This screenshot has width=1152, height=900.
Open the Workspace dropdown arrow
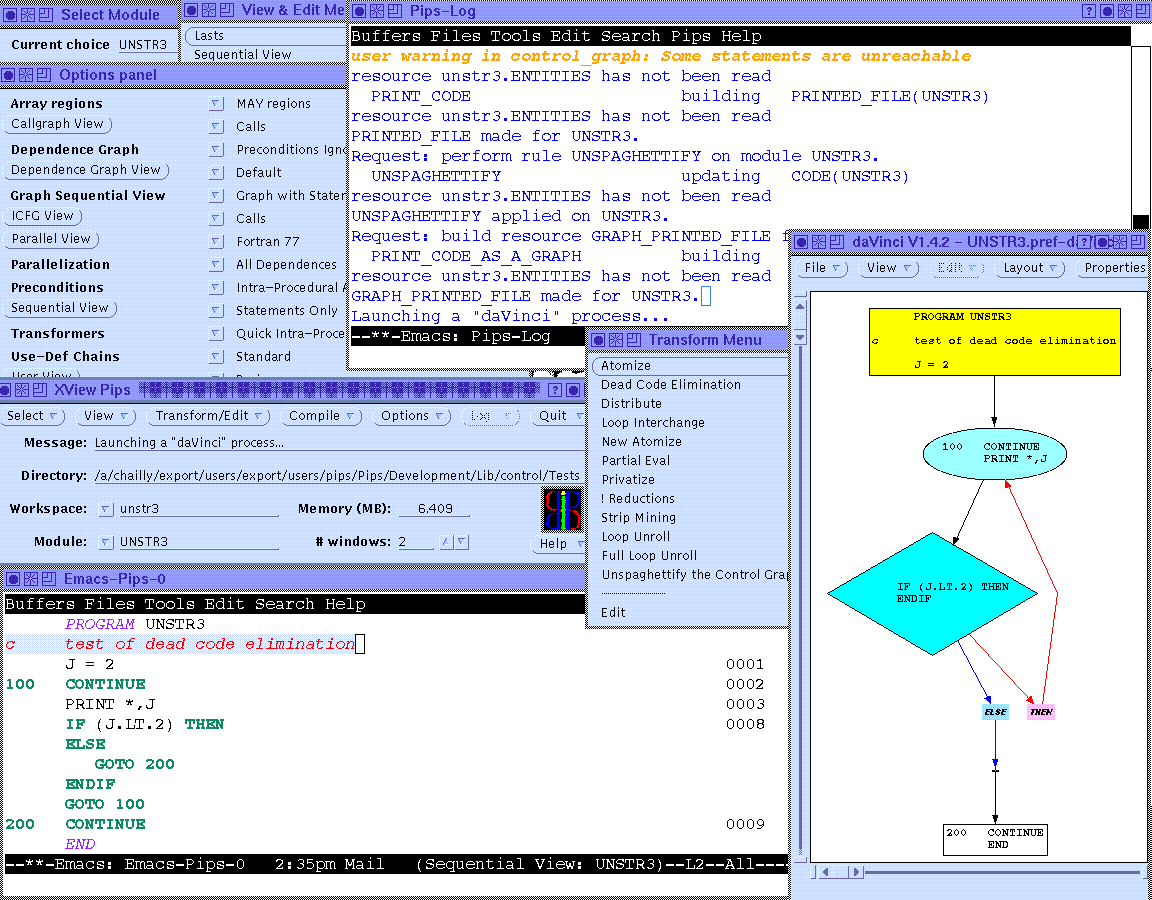point(105,509)
